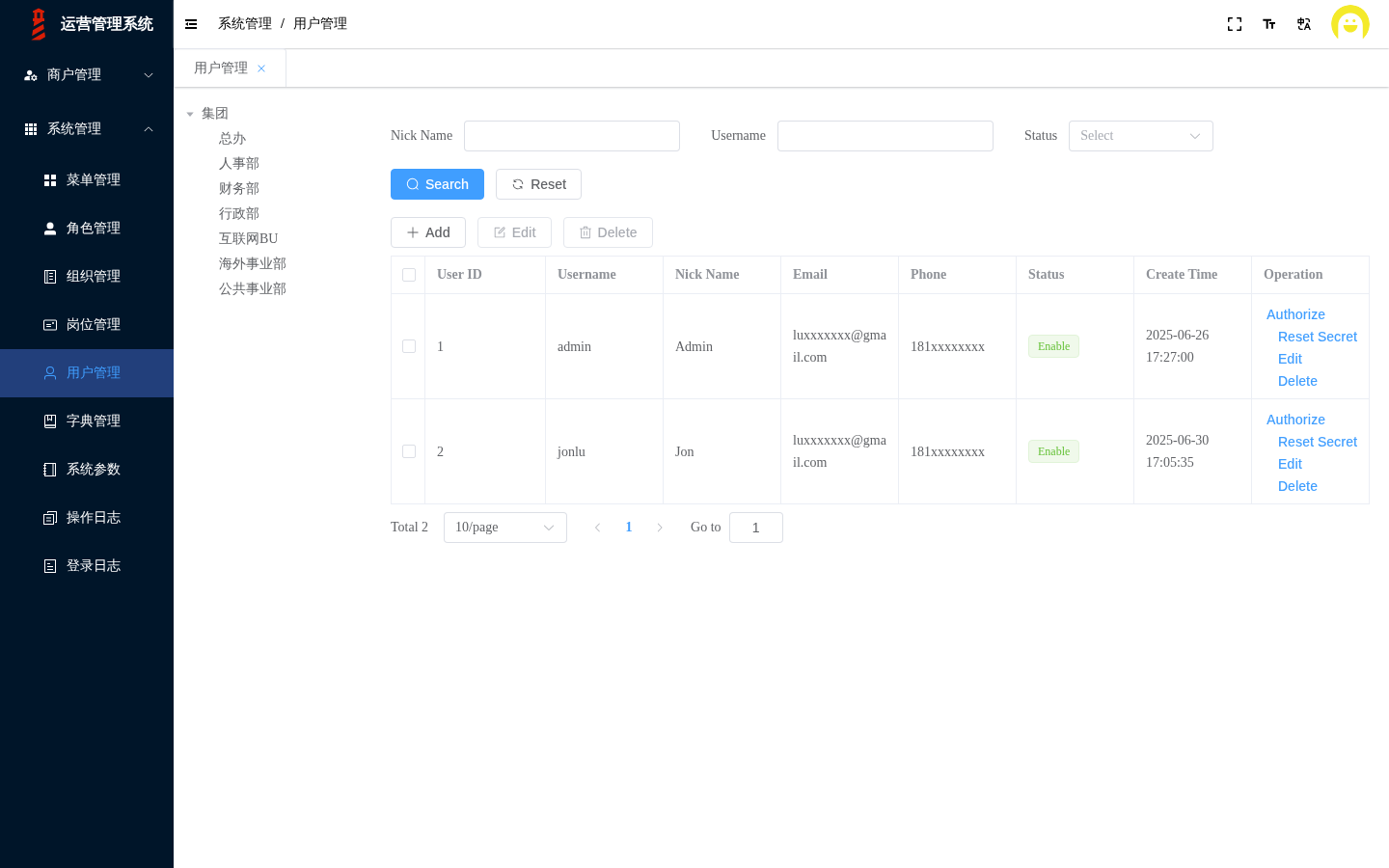The height and width of the screenshot is (868, 1389).
Task: Select 用户管理 in the sidebar
Action: (87, 373)
